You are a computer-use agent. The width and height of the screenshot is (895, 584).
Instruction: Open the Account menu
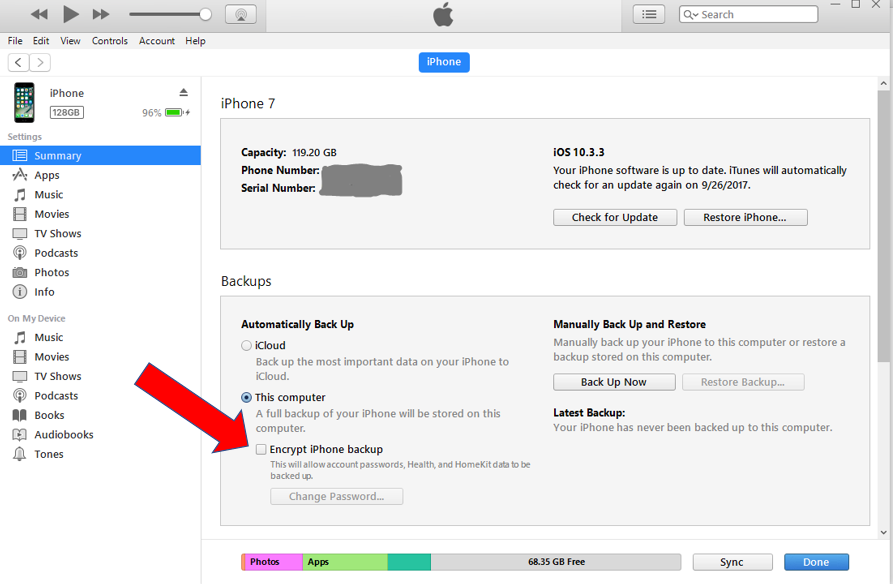point(157,41)
